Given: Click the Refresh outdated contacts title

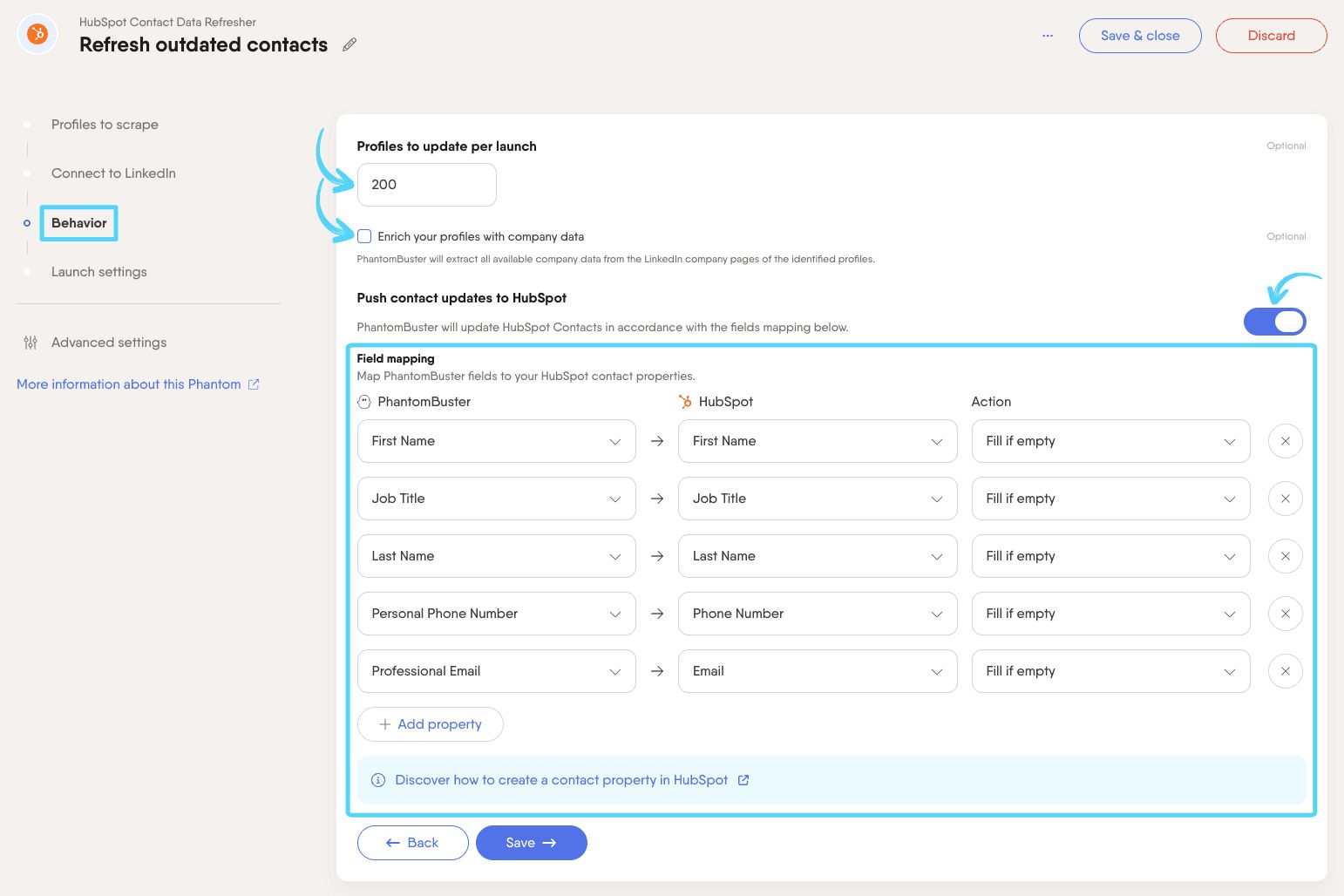Looking at the screenshot, I should point(204,44).
